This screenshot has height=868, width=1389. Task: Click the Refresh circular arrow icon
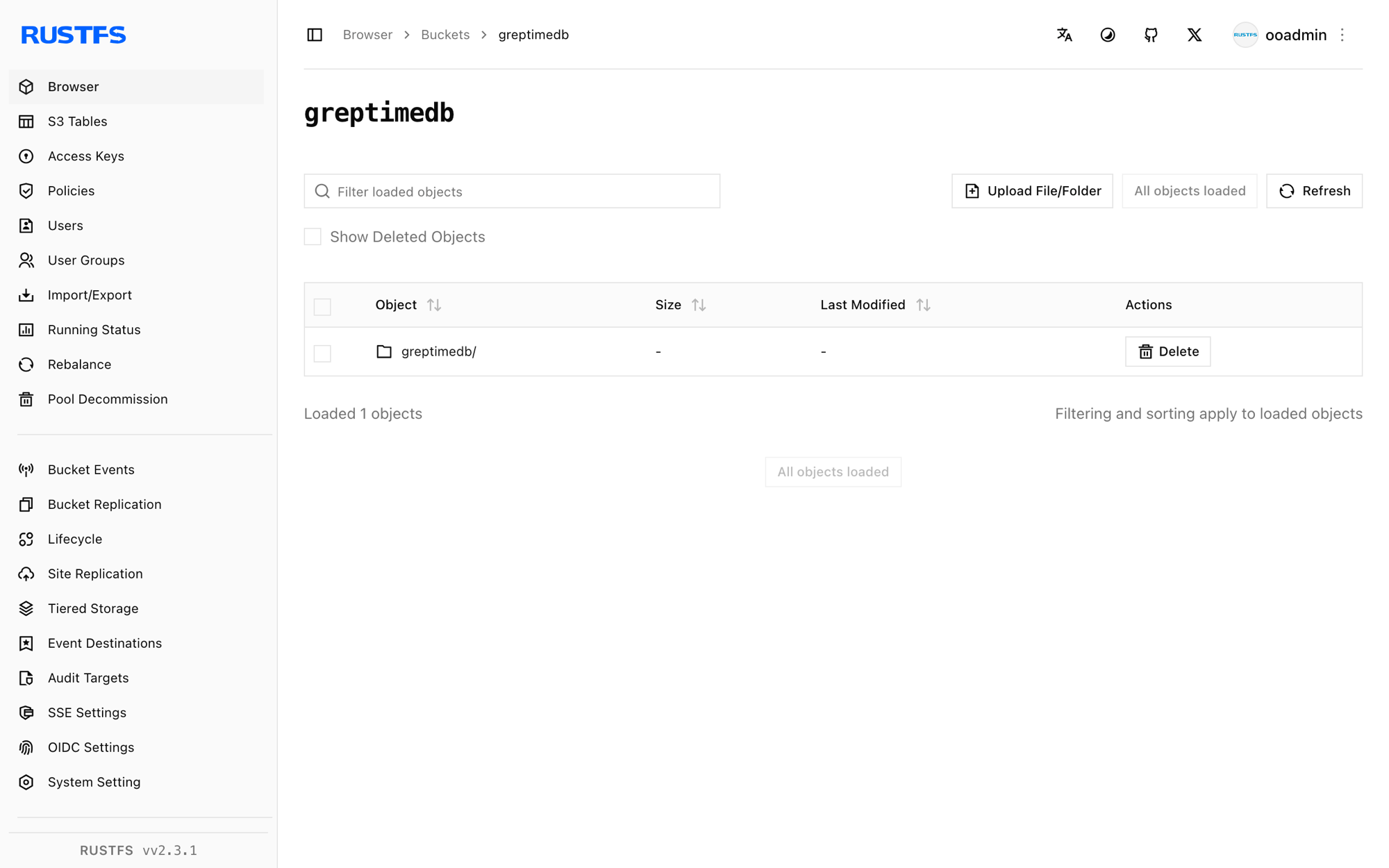[1287, 191]
